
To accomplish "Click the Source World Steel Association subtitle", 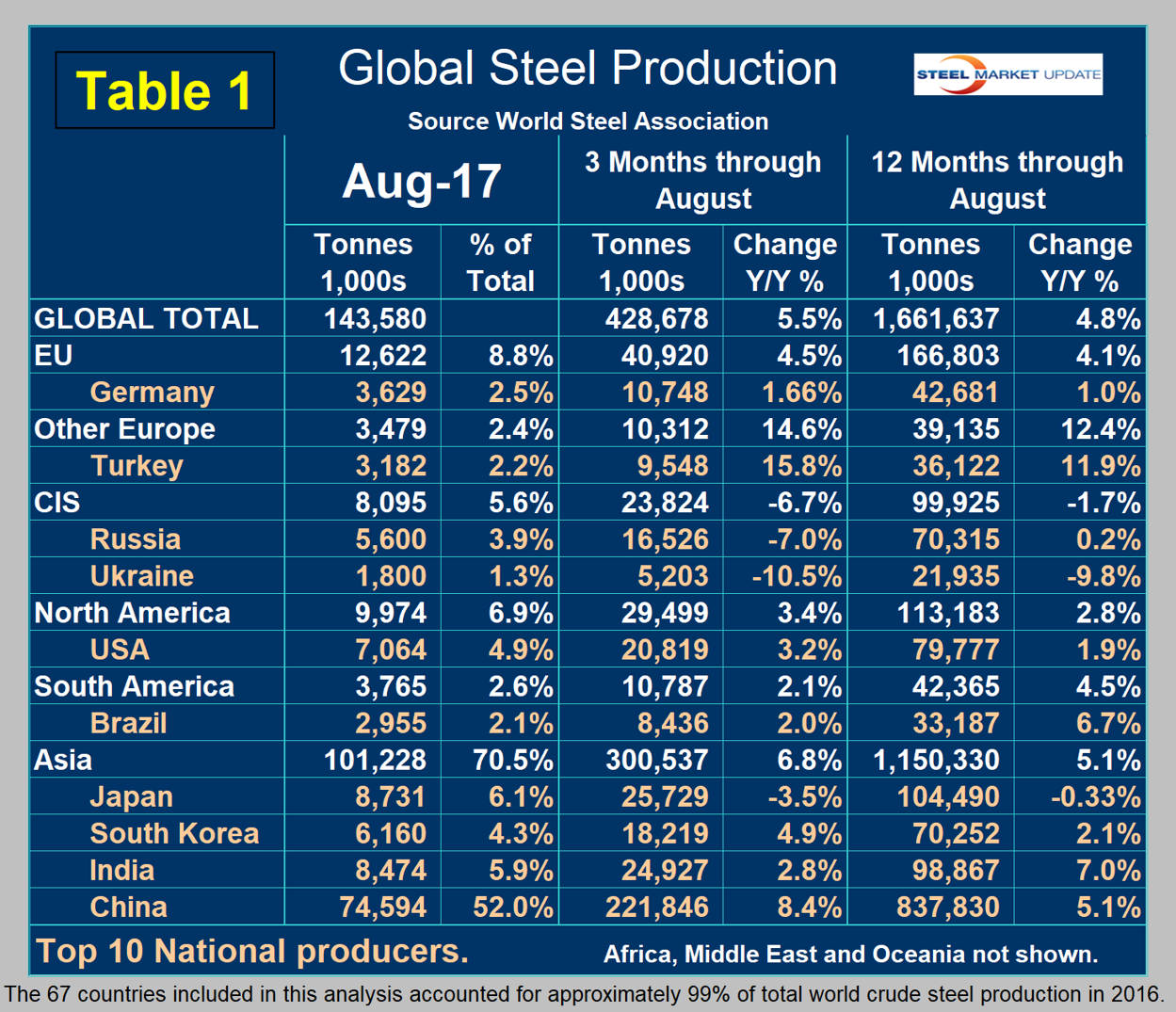I will (588, 121).
